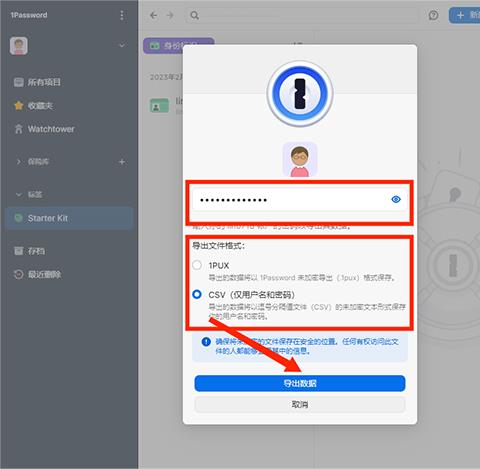The height and width of the screenshot is (469, 480).
Task: Expand the sidebar account switcher chevron
Action: 122,45
